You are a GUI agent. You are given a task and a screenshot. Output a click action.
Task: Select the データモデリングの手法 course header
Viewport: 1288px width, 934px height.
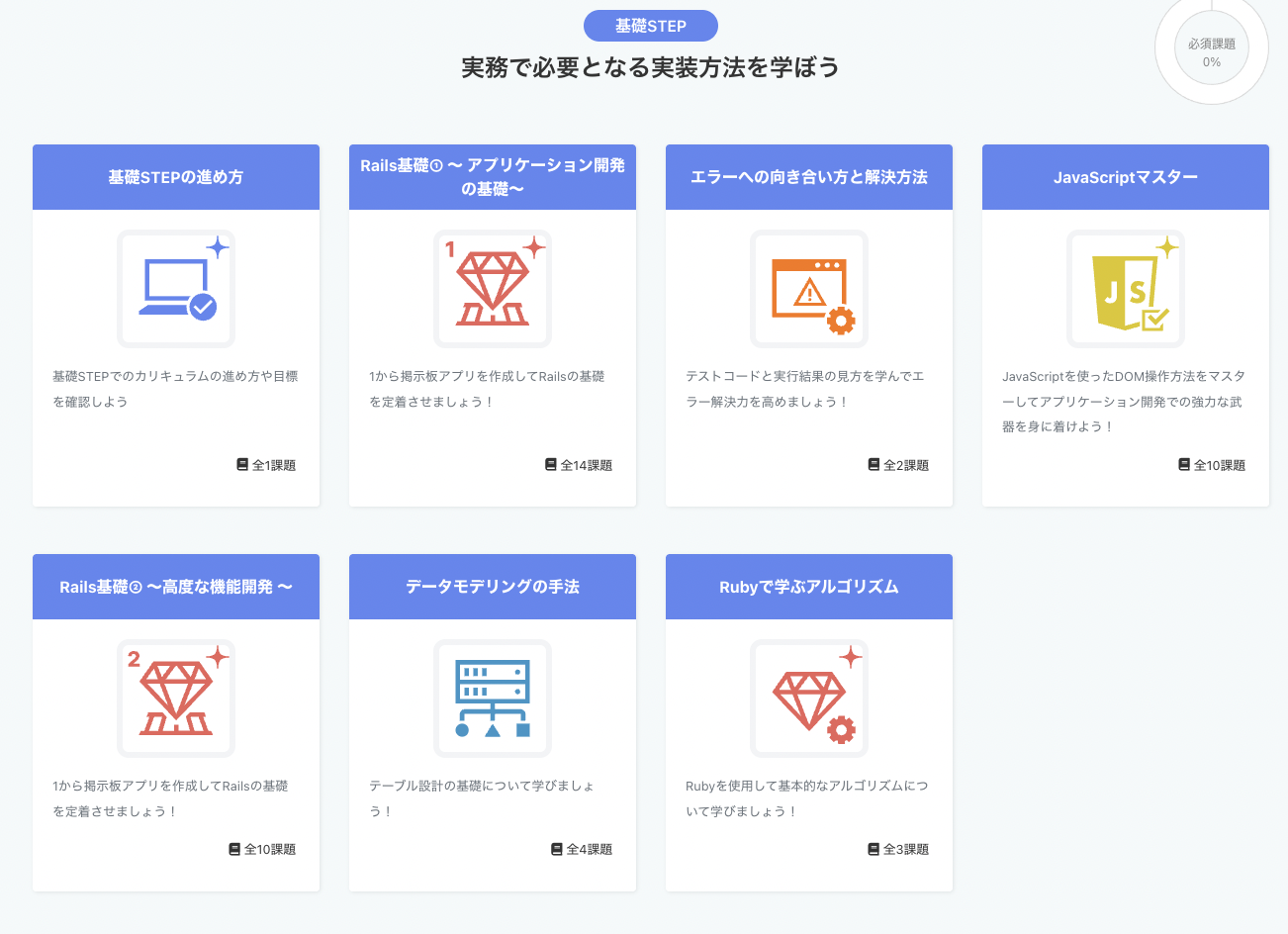(493, 587)
